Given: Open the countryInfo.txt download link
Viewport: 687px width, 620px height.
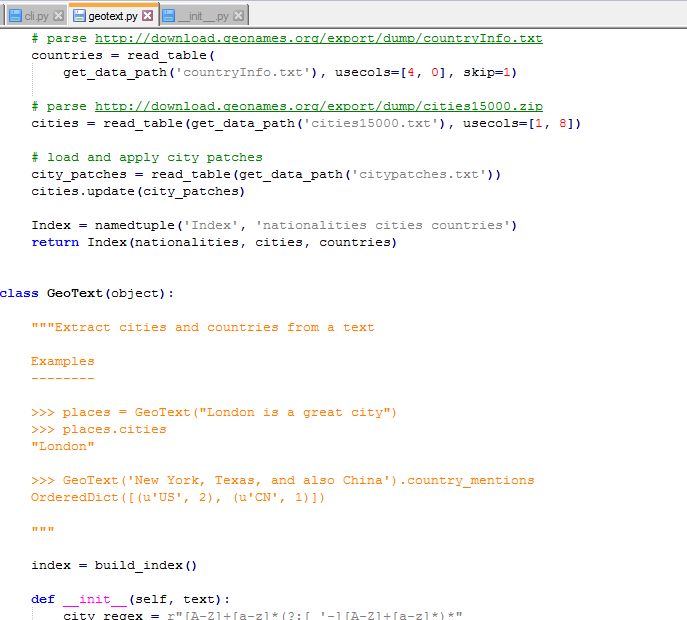Looking at the screenshot, I should click(x=319, y=39).
